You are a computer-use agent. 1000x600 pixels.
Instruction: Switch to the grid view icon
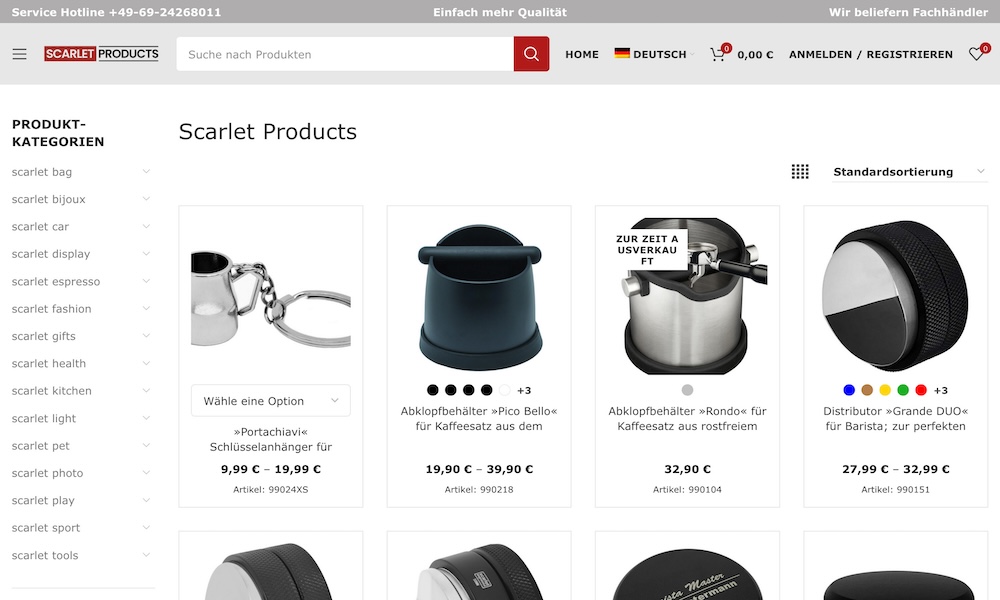click(x=800, y=172)
